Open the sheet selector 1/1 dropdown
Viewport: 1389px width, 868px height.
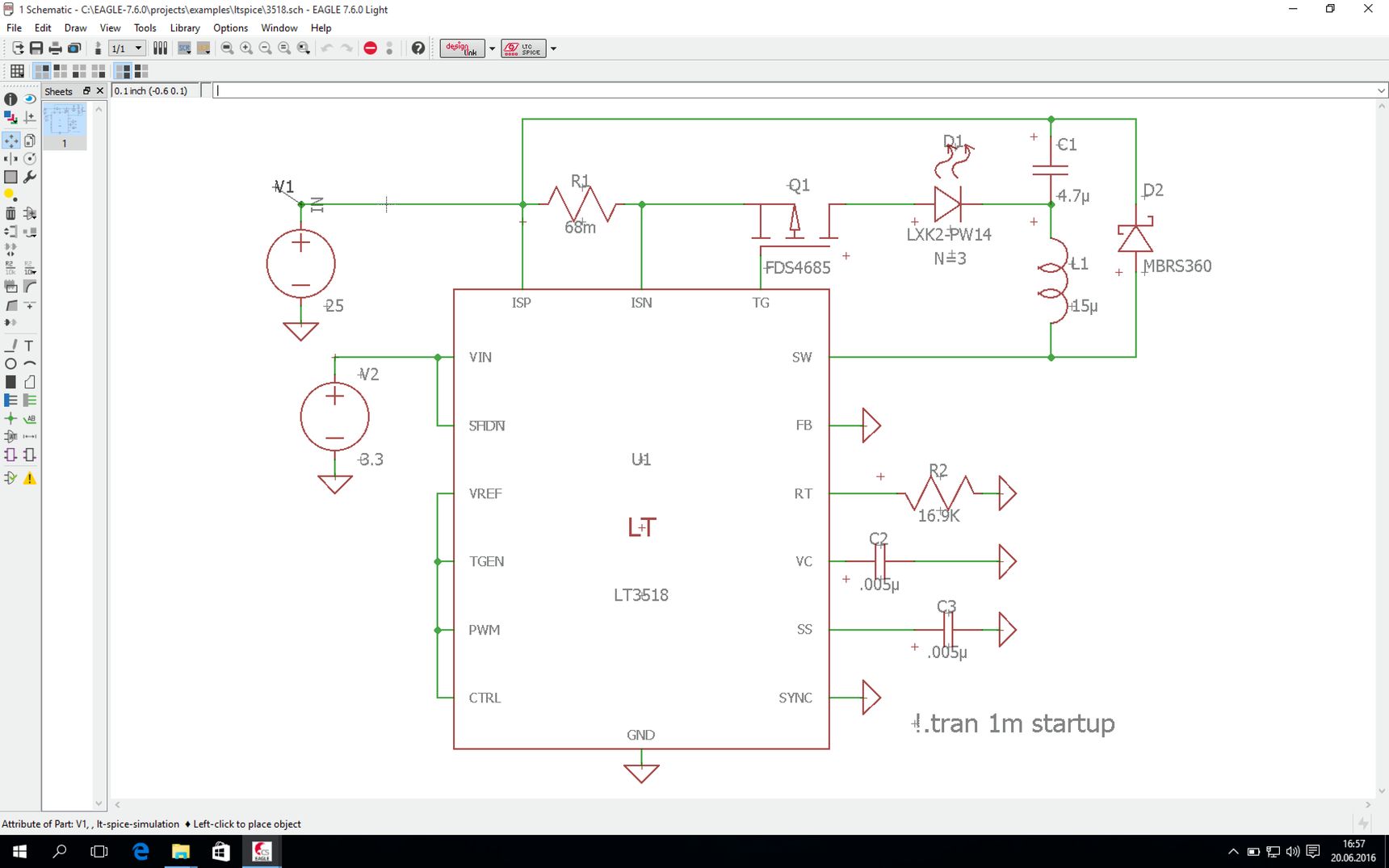[x=127, y=48]
